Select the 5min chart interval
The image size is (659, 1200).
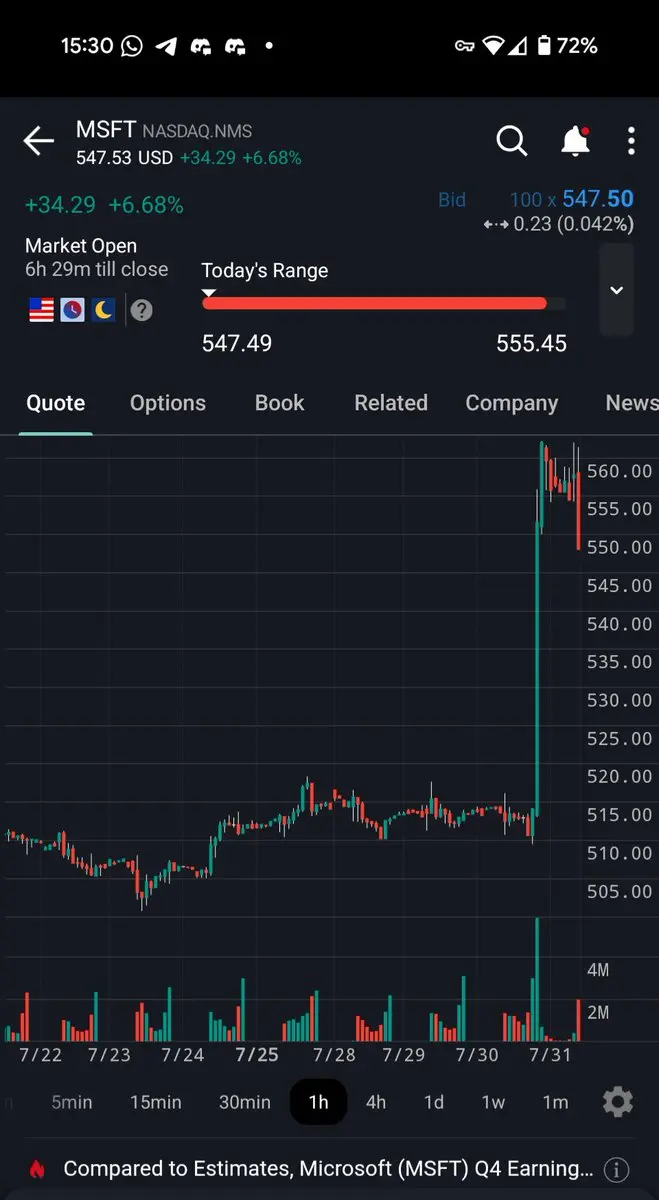point(72,1102)
